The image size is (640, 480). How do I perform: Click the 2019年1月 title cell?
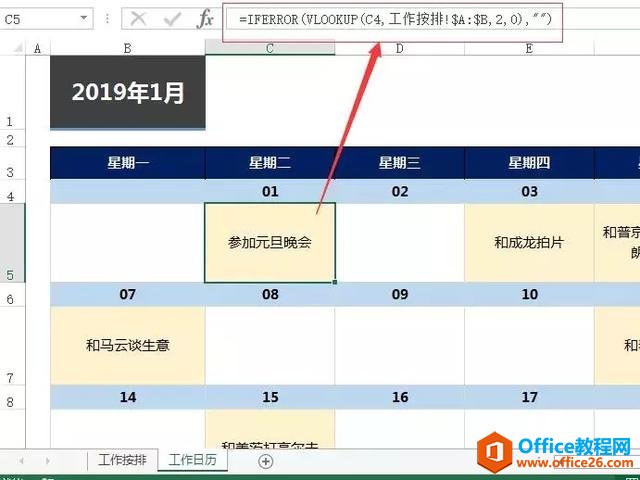coord(127,93)
